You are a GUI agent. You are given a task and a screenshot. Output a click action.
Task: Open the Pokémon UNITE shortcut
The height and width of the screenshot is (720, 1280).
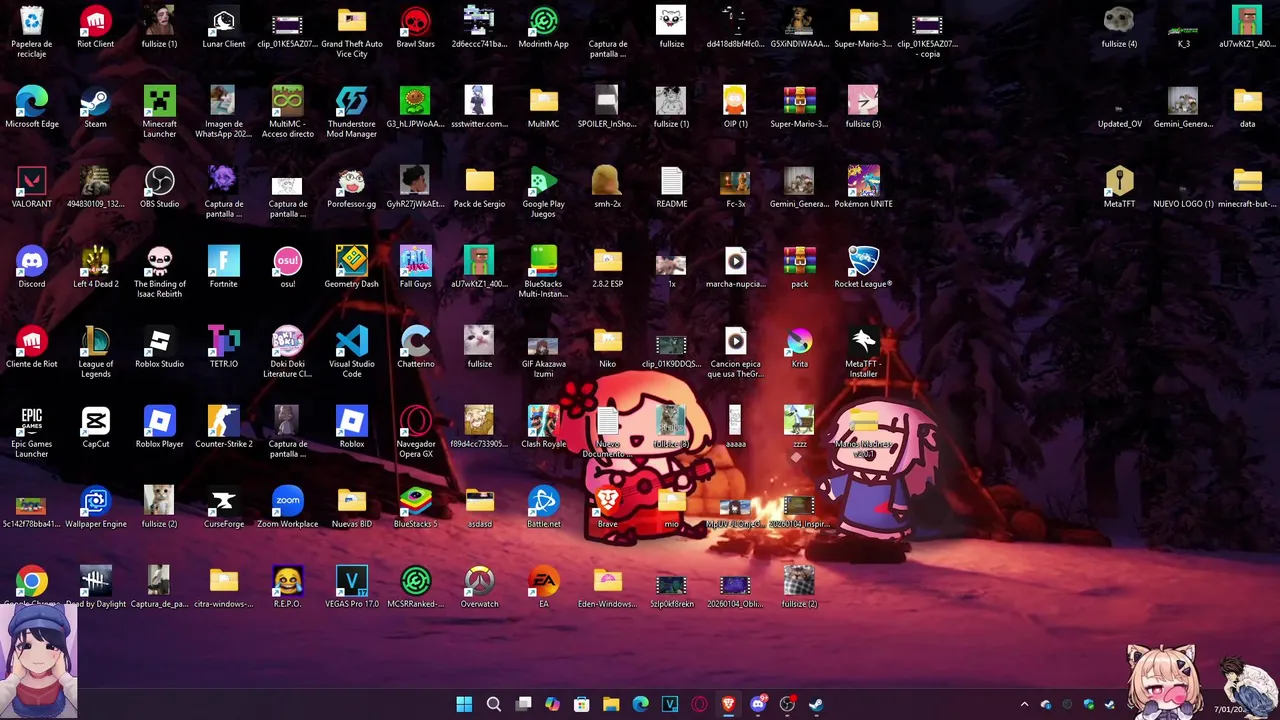pos(864,182)
